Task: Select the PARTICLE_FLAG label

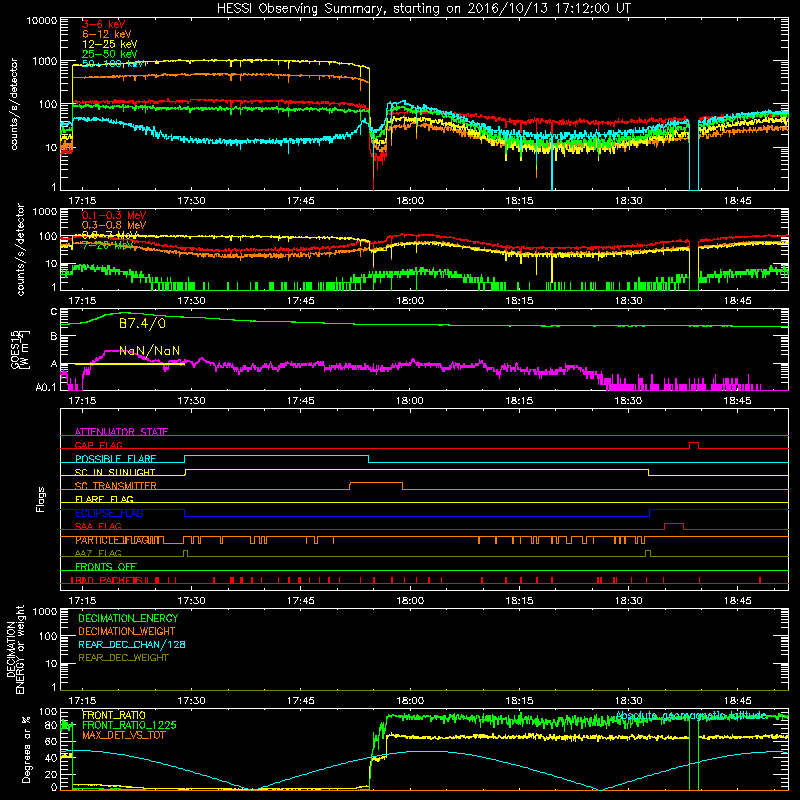Action: (112, 540)
